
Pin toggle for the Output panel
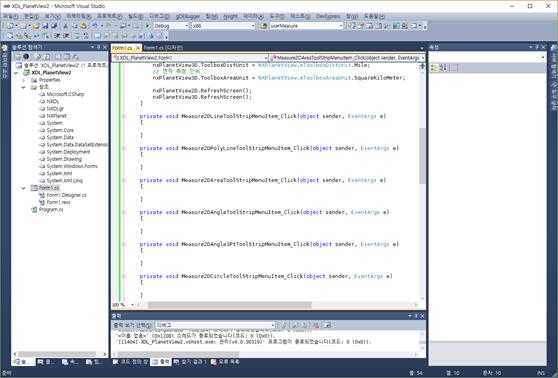click(416, 316)
